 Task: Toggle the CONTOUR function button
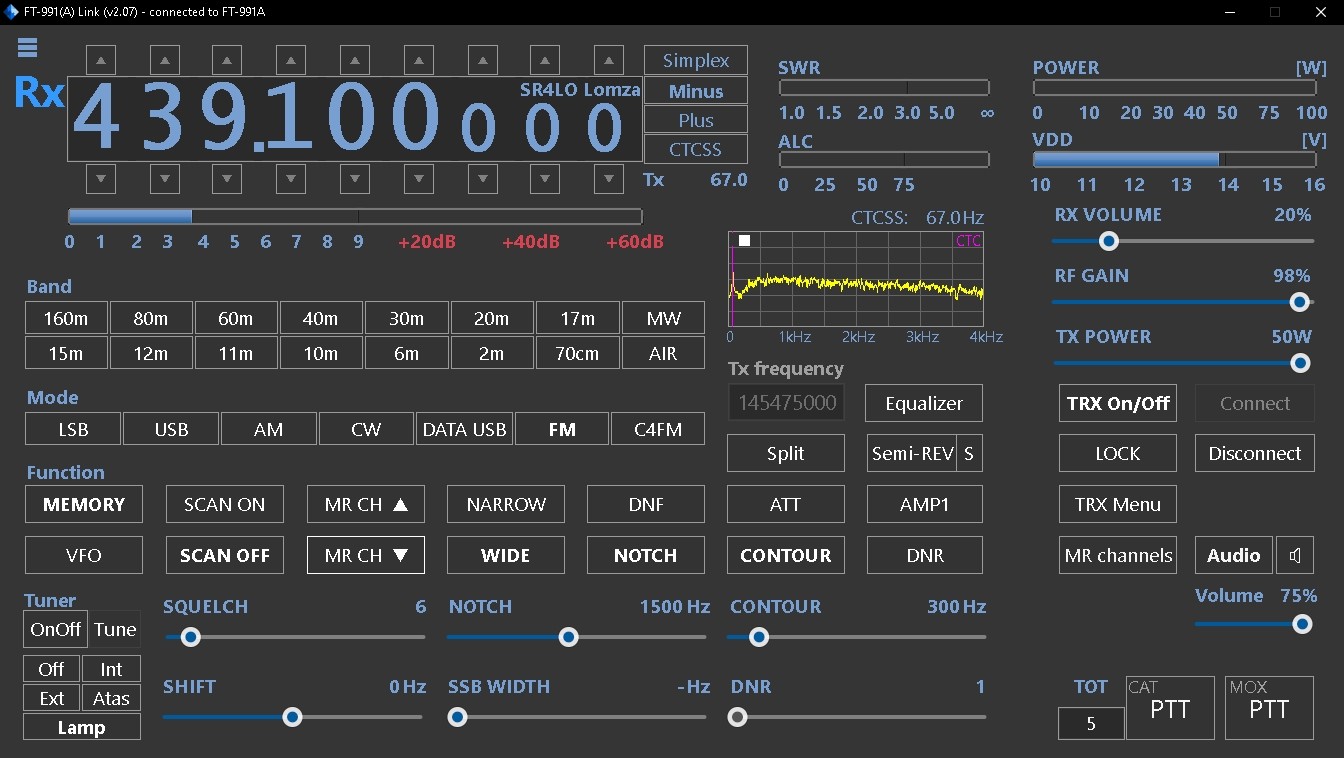pos(786,555)
